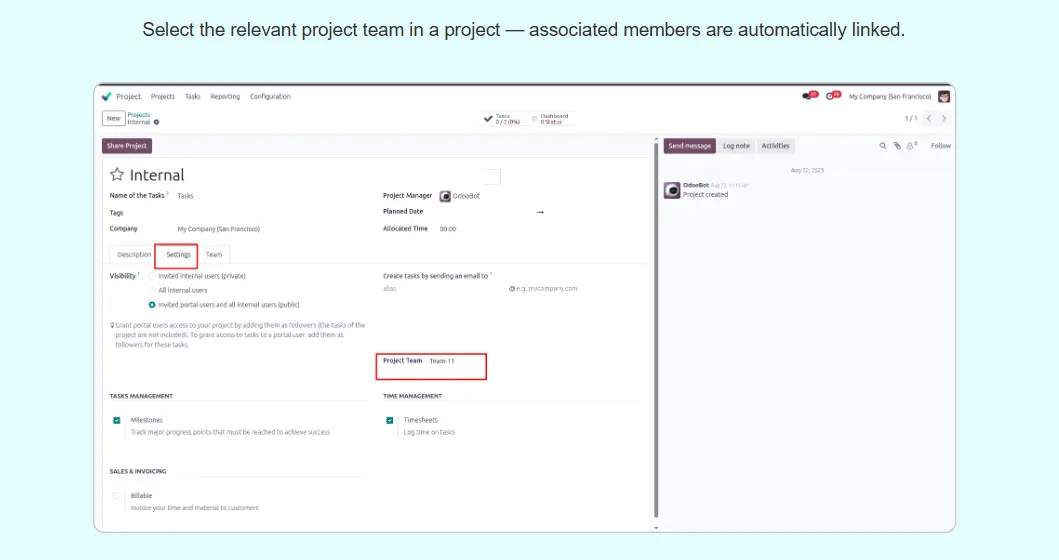Open the Configuration menu

[x=270, y=97]
